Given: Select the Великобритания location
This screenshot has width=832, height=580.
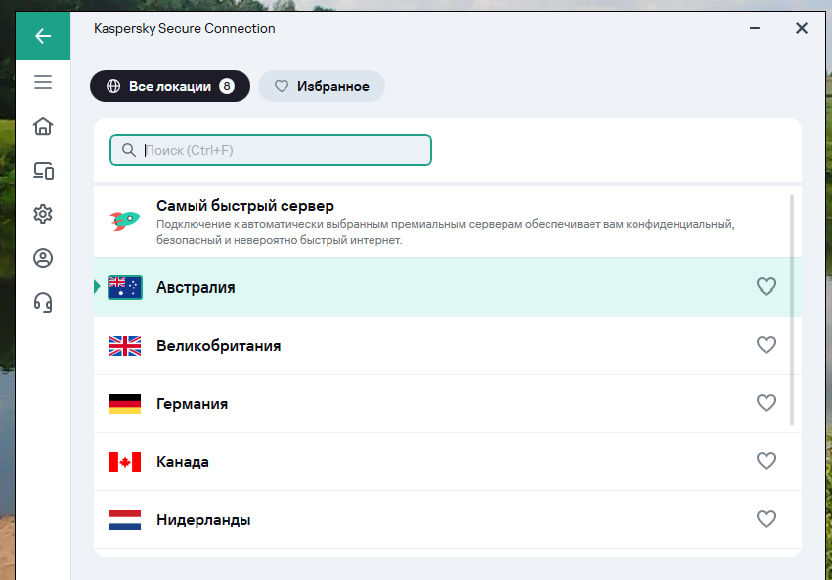Looking at the screenshot, I should (448, 345).
